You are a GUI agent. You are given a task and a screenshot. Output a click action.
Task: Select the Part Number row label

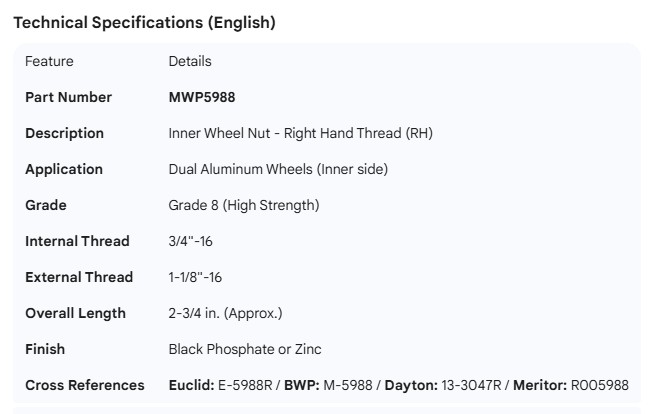[x=68, y=97]
